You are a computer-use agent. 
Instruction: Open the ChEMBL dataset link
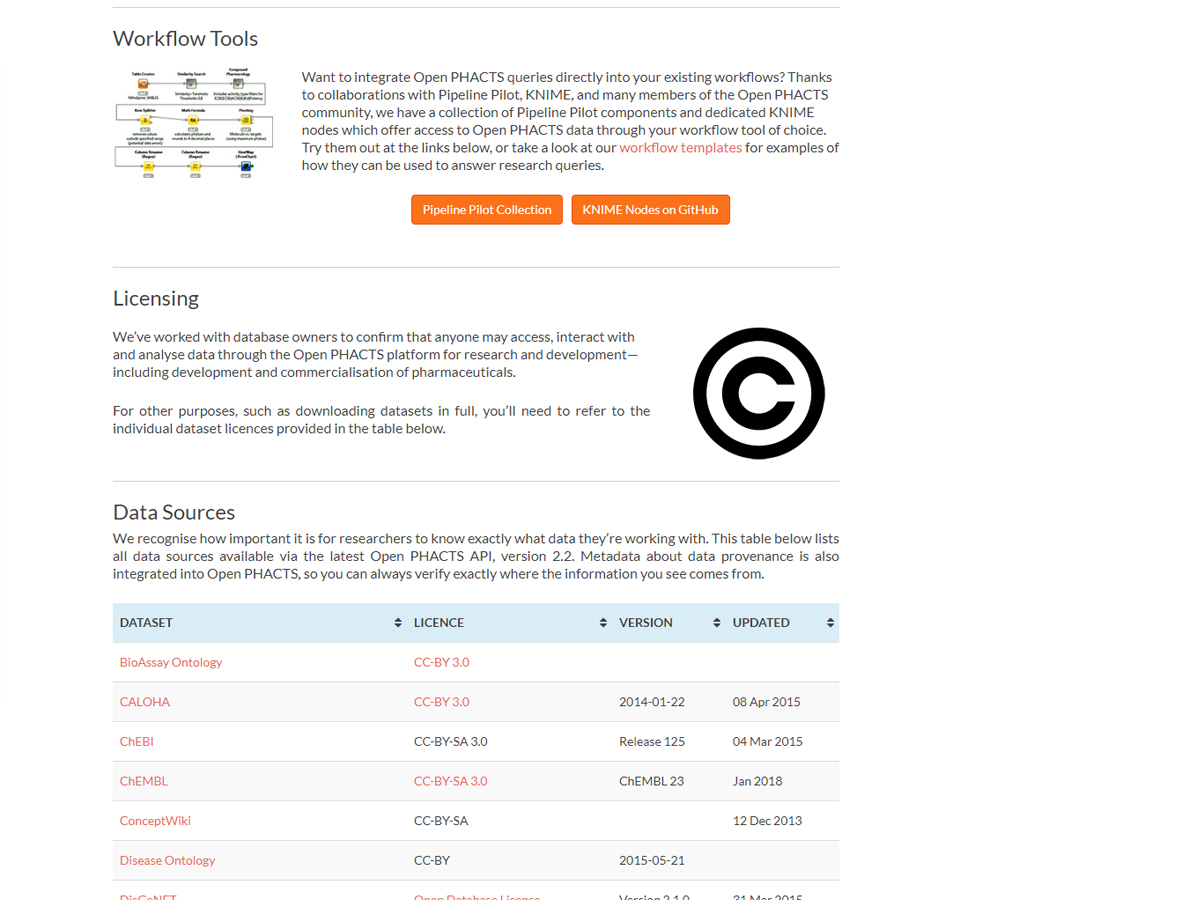pyautogui.click(x=144, y=781)
